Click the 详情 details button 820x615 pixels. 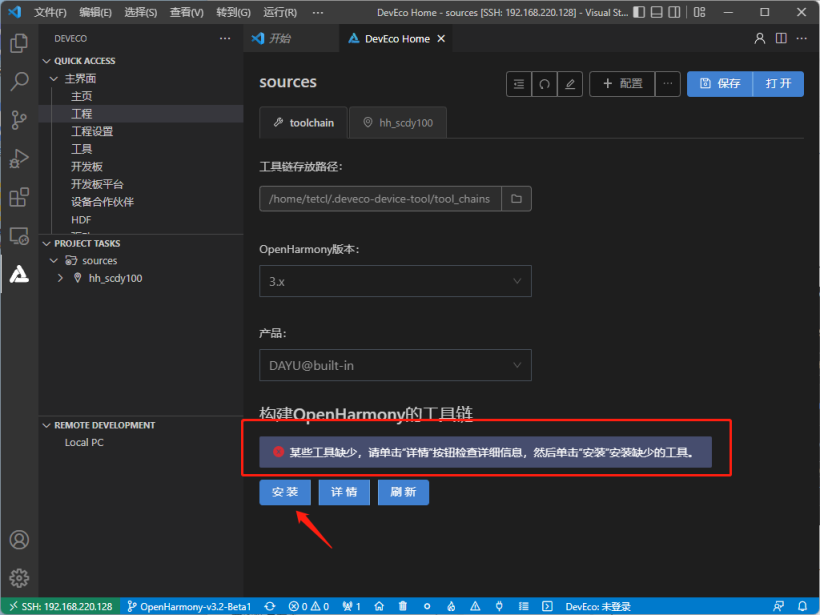[344, 492]
